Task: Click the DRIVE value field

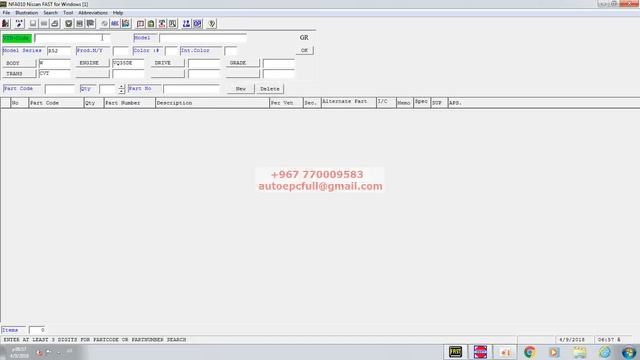Action: tap(204, 63)
